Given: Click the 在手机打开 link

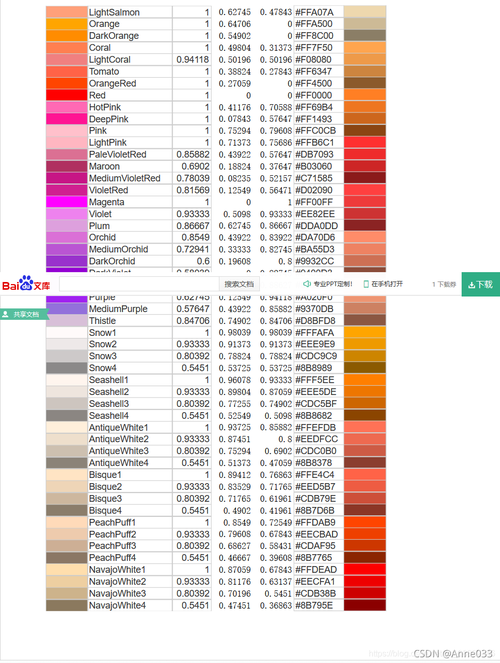Looking at the screenshot, I should [x=387, y=284].
